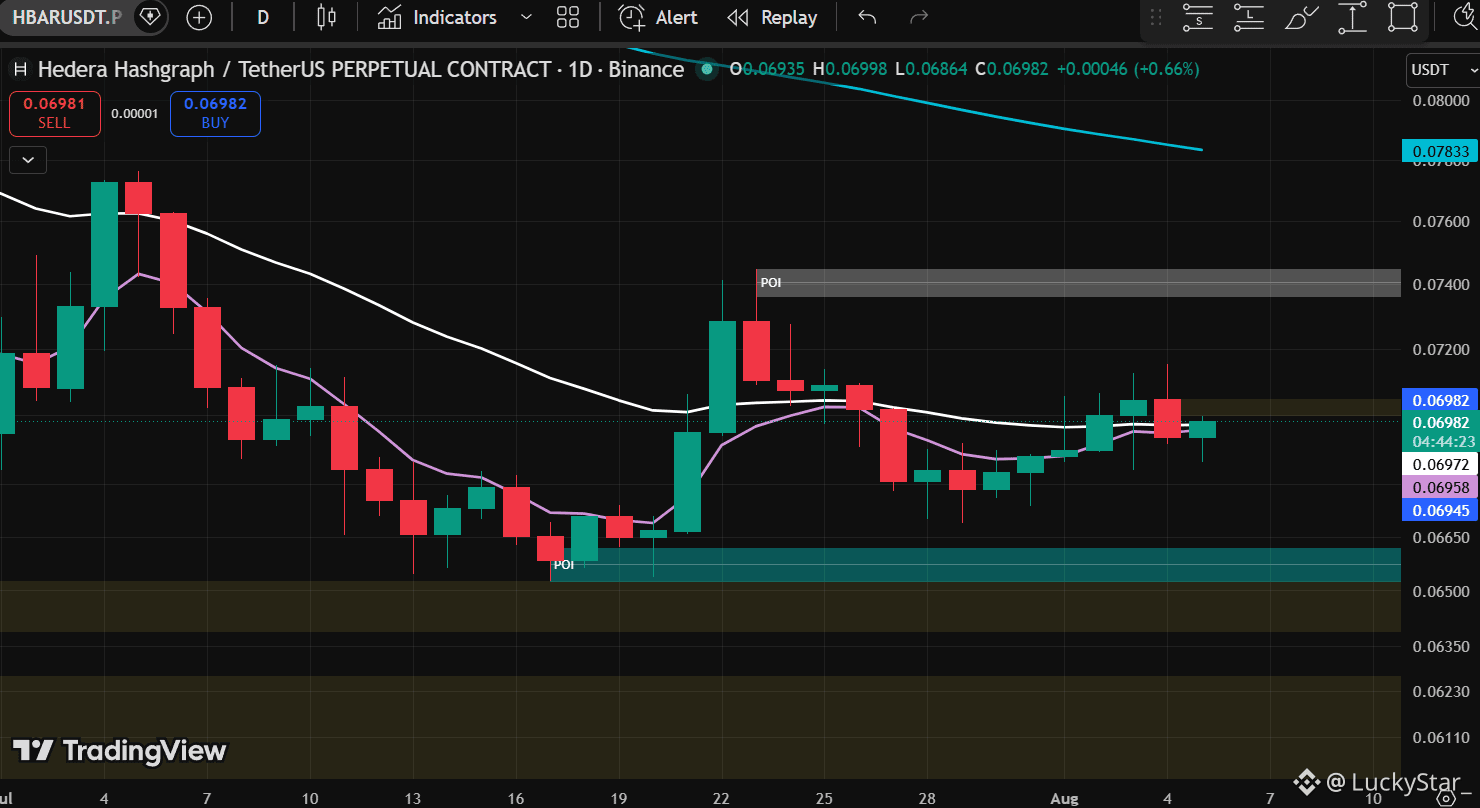The height and width of the screenshot is (808, 1480).
Task: Redo the chart action
Action: pyautogui.click(x=919, y=17)
